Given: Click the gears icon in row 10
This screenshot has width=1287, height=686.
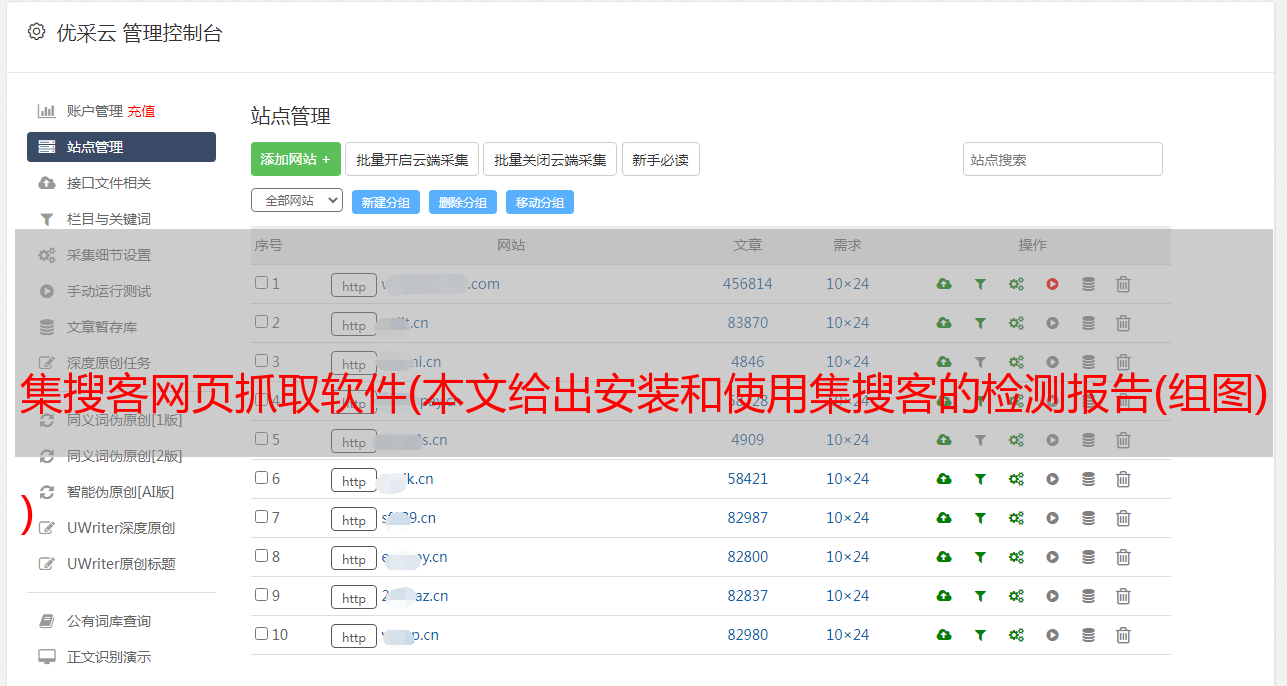Looking at the screenshot, I should point(1016,635).
